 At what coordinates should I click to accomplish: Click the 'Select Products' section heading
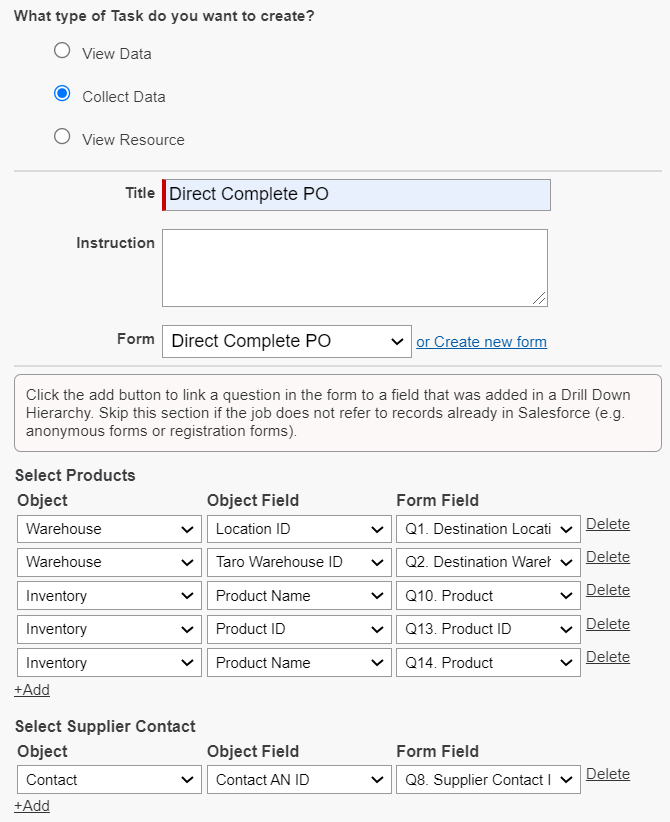tap(75, 475)
